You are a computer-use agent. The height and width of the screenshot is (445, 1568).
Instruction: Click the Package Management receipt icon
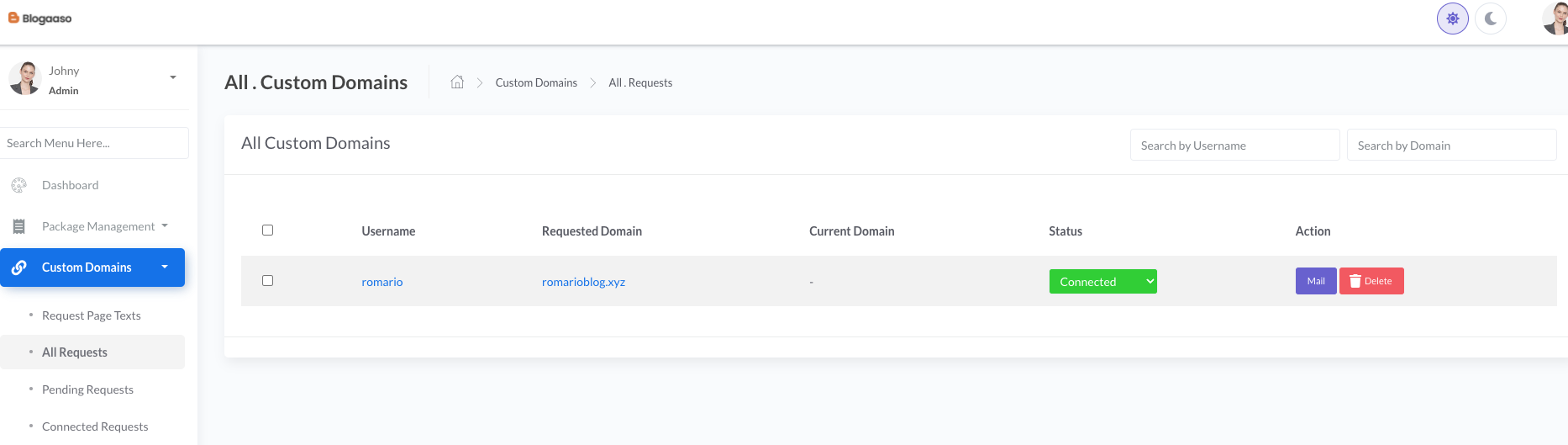[19, 226]
